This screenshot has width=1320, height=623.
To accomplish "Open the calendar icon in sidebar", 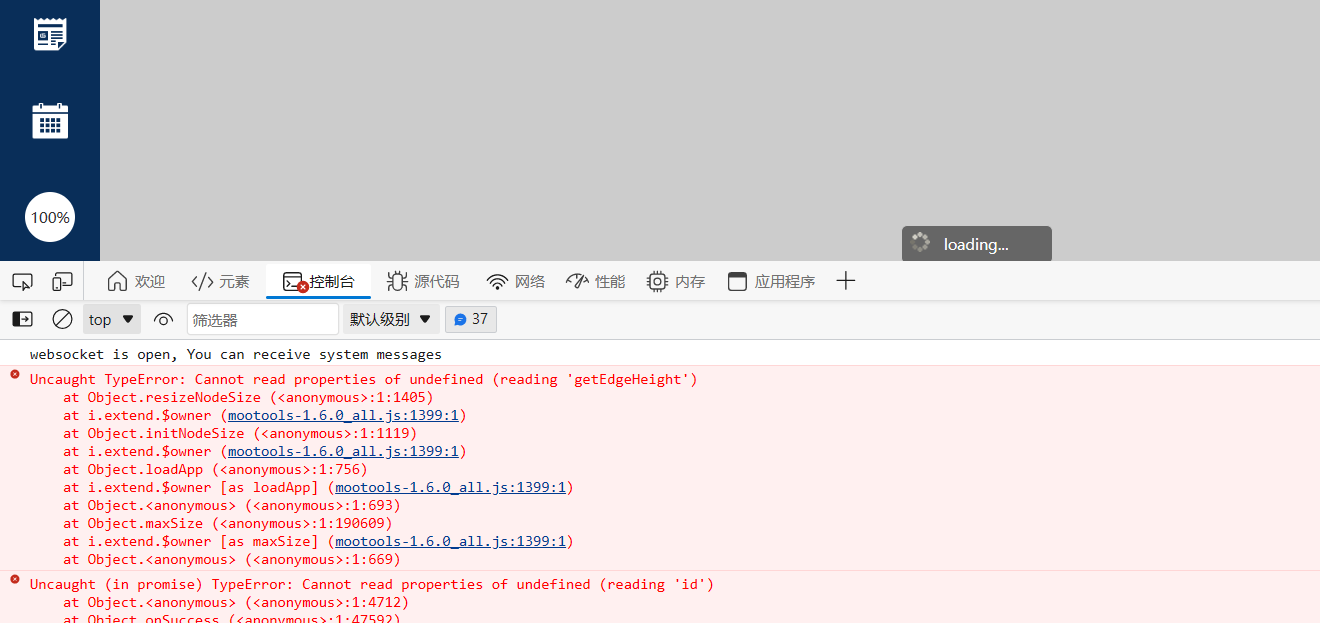I will click(50, 120).
